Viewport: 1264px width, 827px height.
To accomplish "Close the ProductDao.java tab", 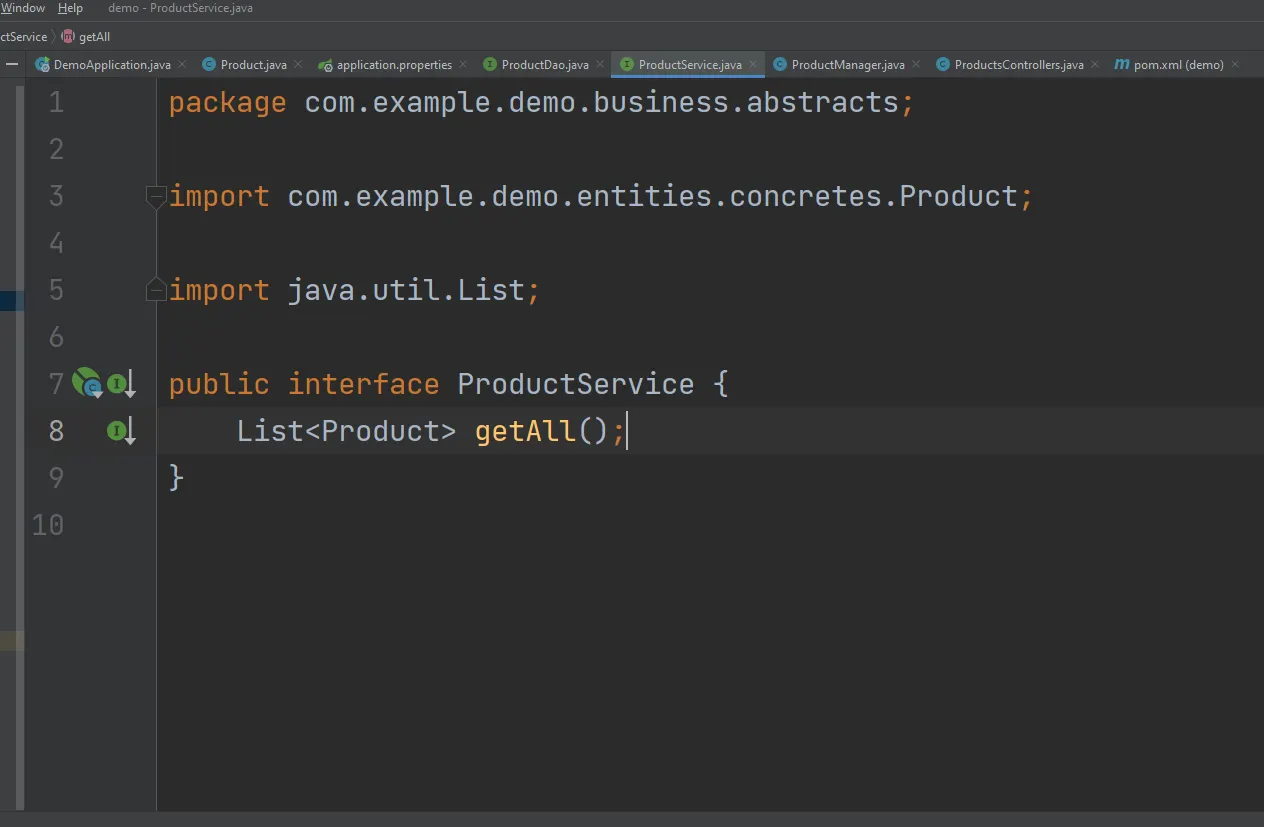I will coord(600,65).
